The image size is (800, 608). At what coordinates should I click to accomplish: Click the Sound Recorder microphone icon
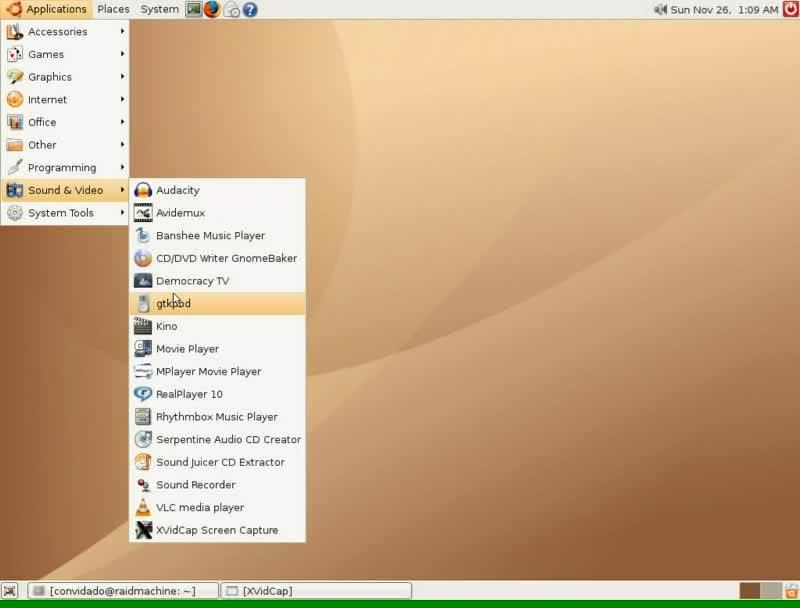[x=143, y=485]
